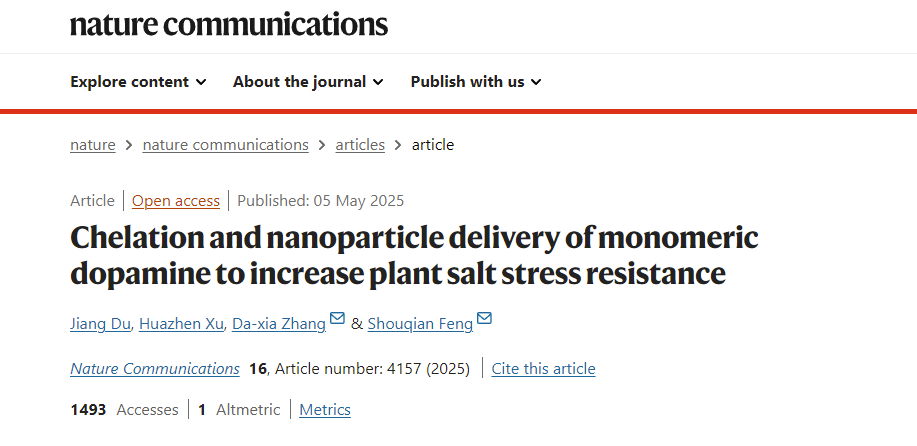Open nature communications breadcrumb link

pyautogui.click(x=225, y=145)
